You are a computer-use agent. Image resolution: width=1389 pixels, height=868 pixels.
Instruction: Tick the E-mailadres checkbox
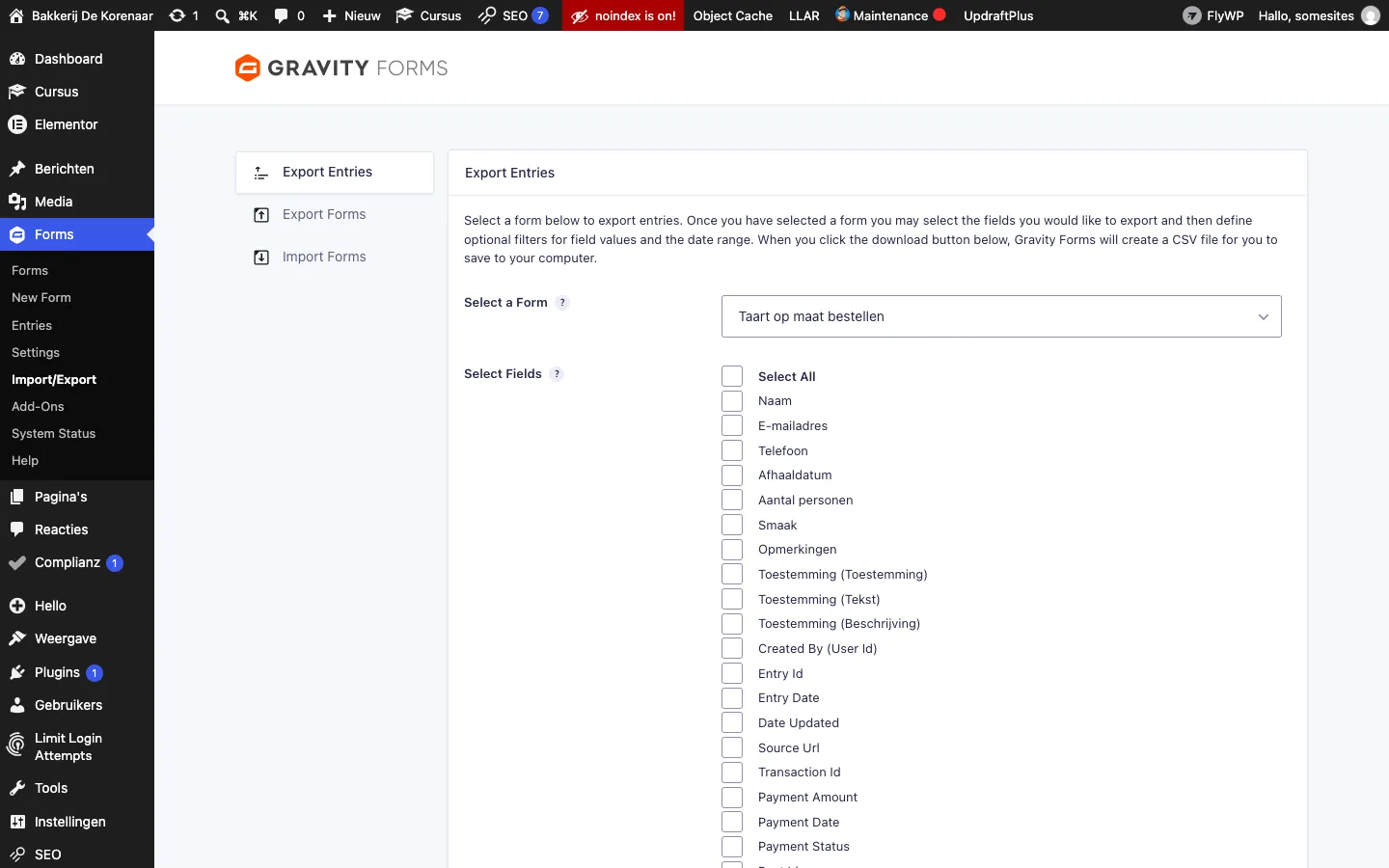(x=732, y=425)
